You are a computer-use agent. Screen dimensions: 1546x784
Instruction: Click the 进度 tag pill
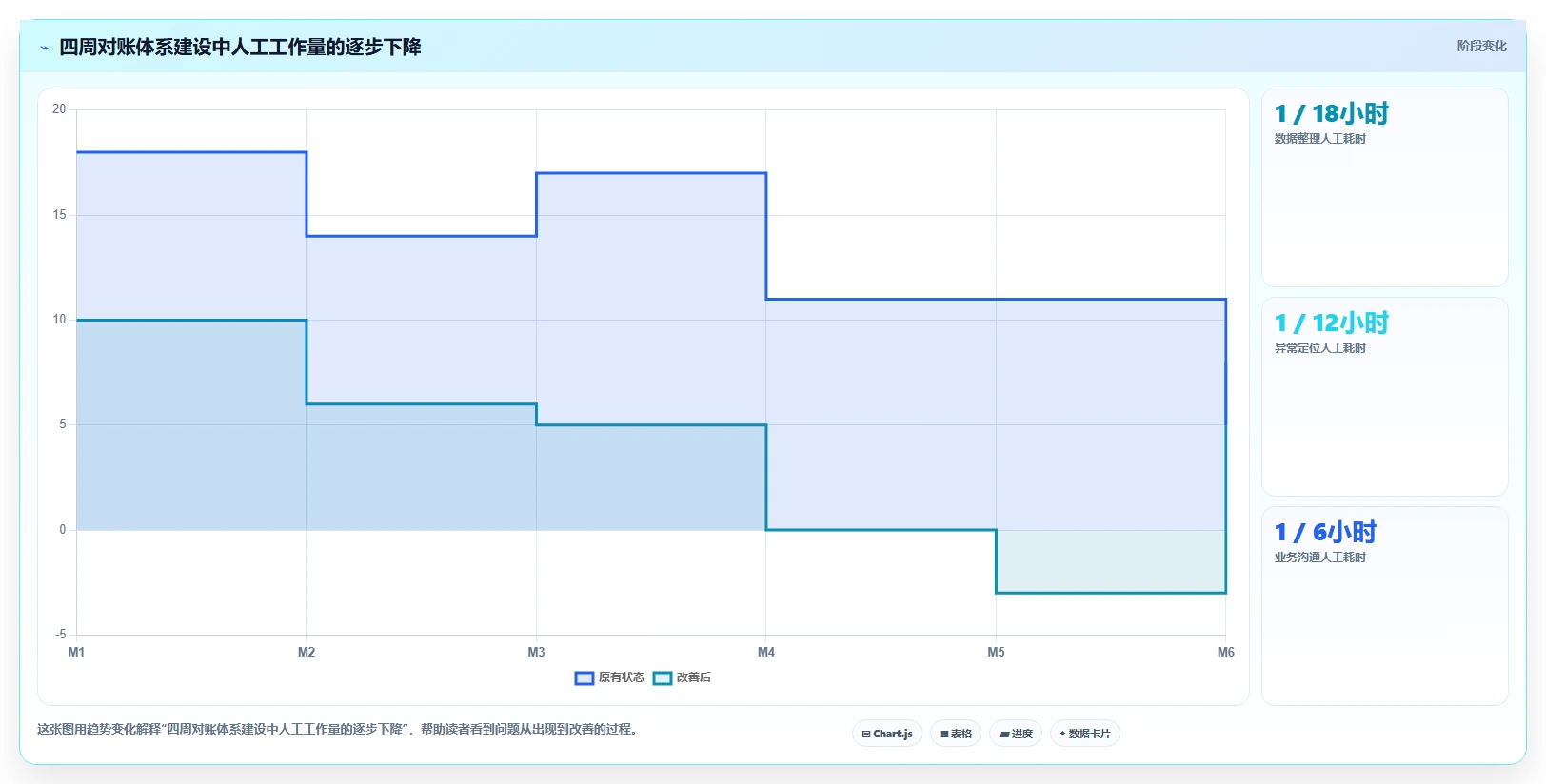pos(1016,734)
